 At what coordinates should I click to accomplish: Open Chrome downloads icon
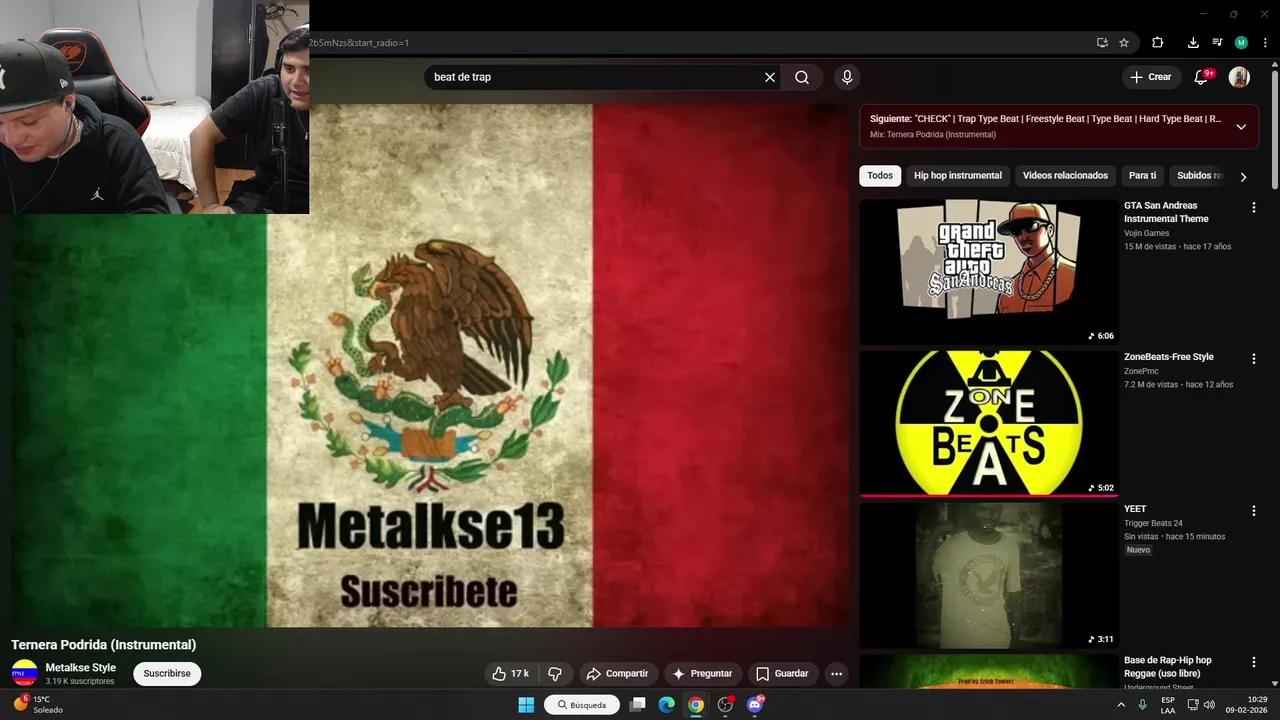(x=1193, y=43)
